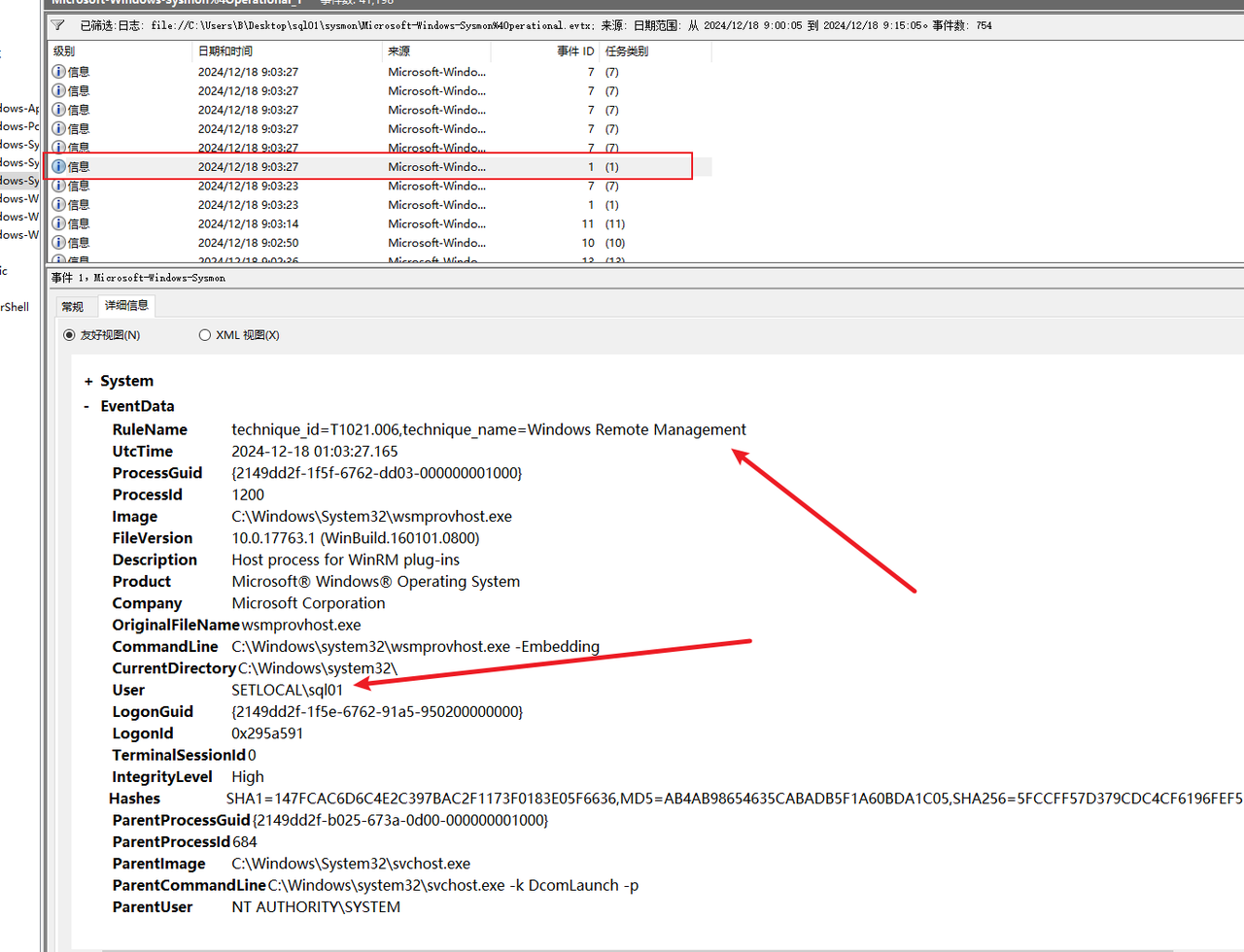Screen dimensions: 1244x952
Task: Click the TerminalSessionId value 0
Action: tap(252, 755)
